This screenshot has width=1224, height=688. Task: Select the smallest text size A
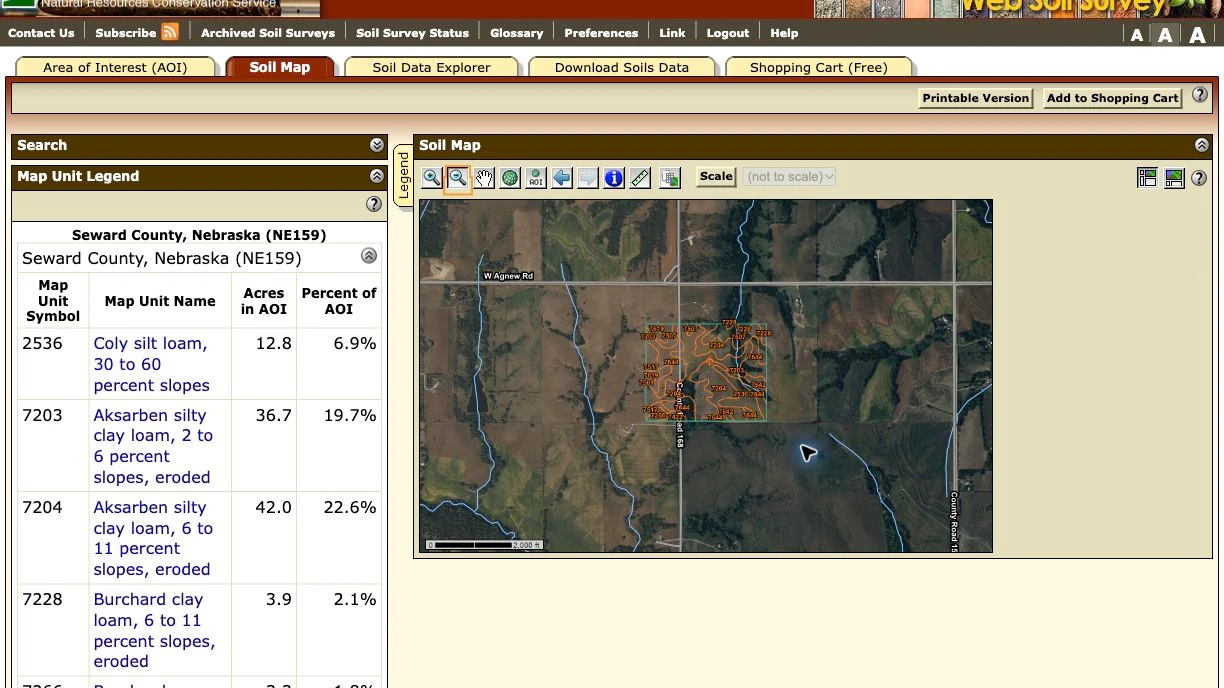tap(1137, 35)
